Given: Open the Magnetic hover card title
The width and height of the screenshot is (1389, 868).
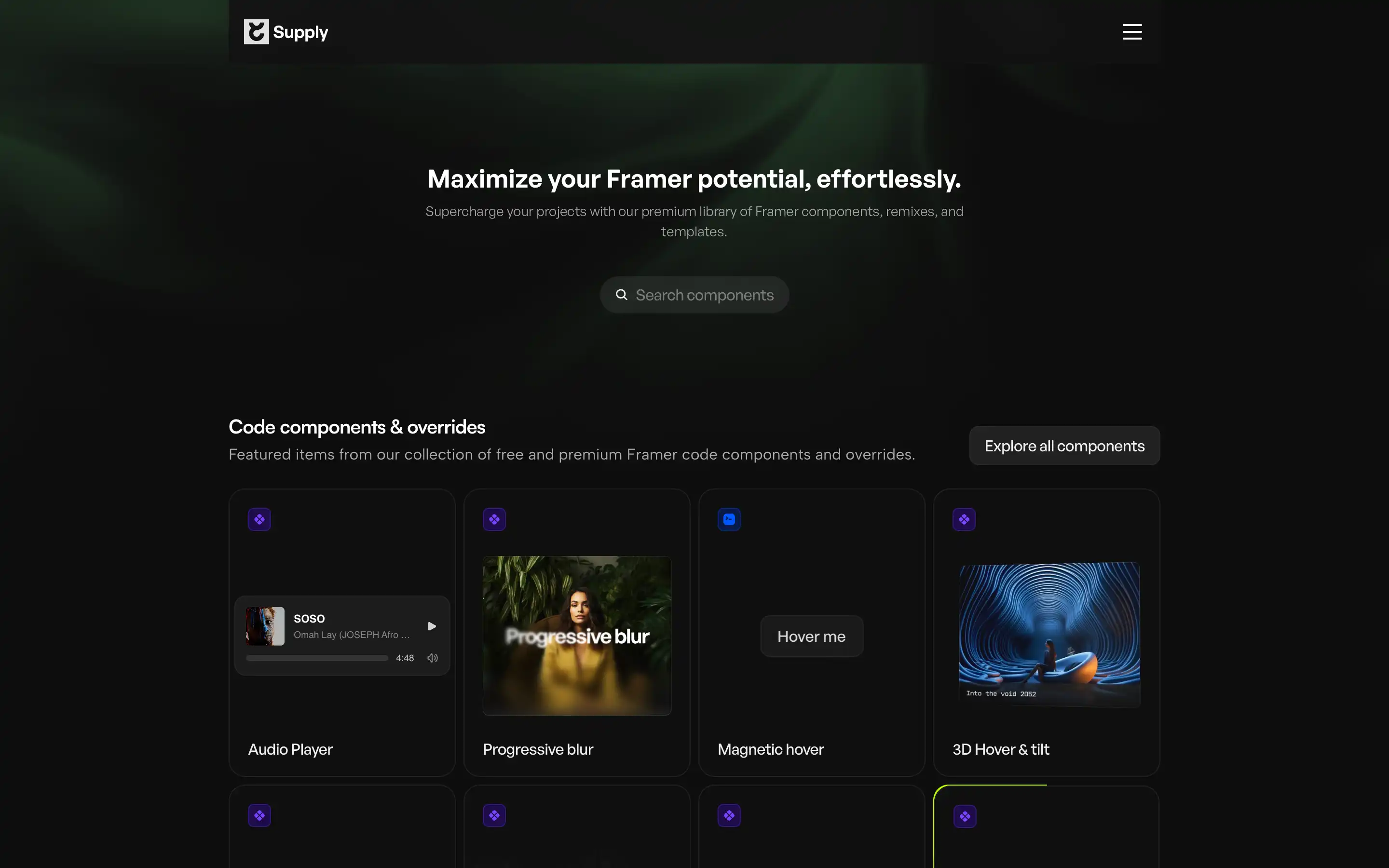Looking at the screenshot, I should pyautogui.click(x=771, y=749).
